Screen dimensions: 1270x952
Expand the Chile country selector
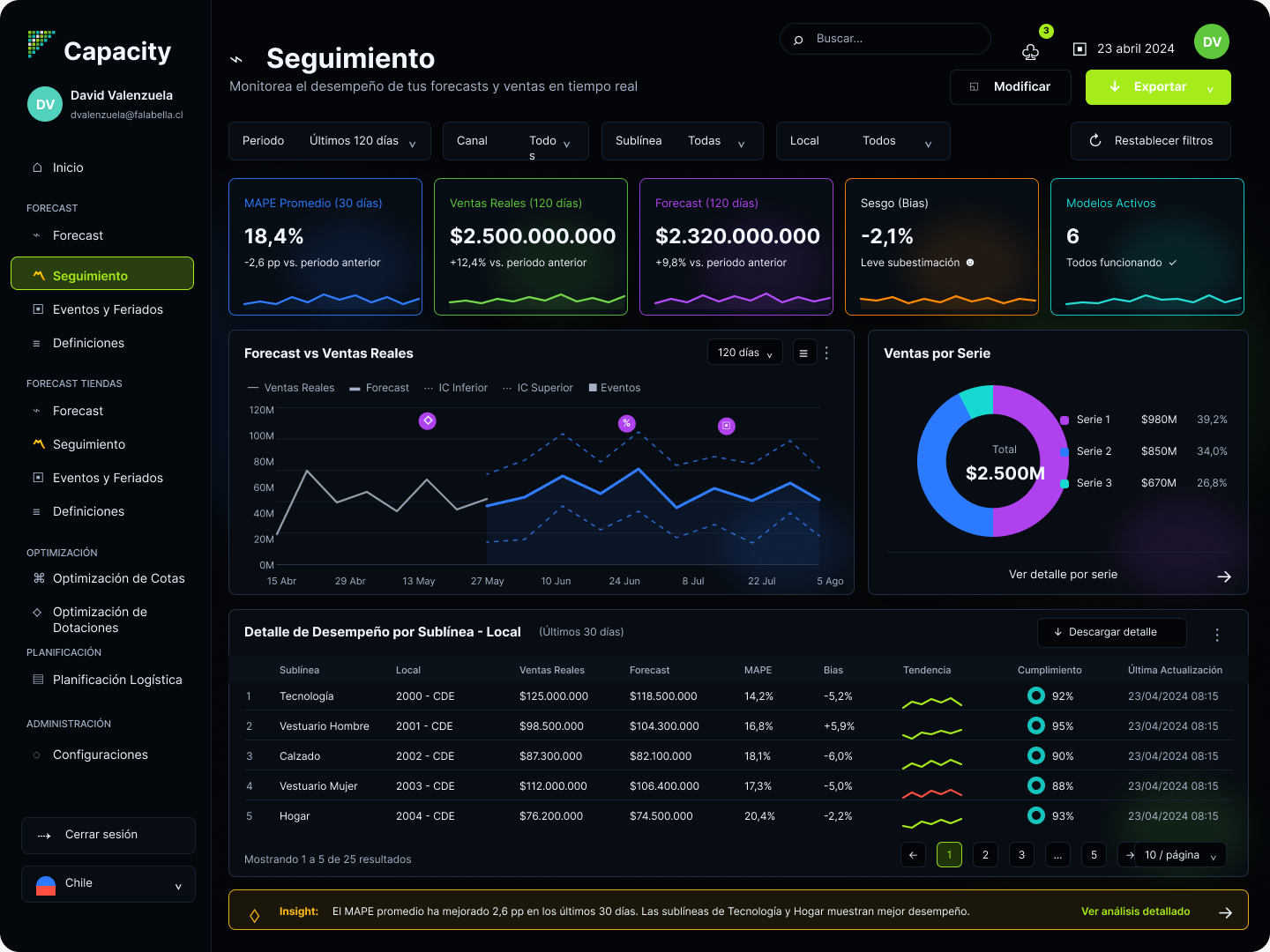108,884
